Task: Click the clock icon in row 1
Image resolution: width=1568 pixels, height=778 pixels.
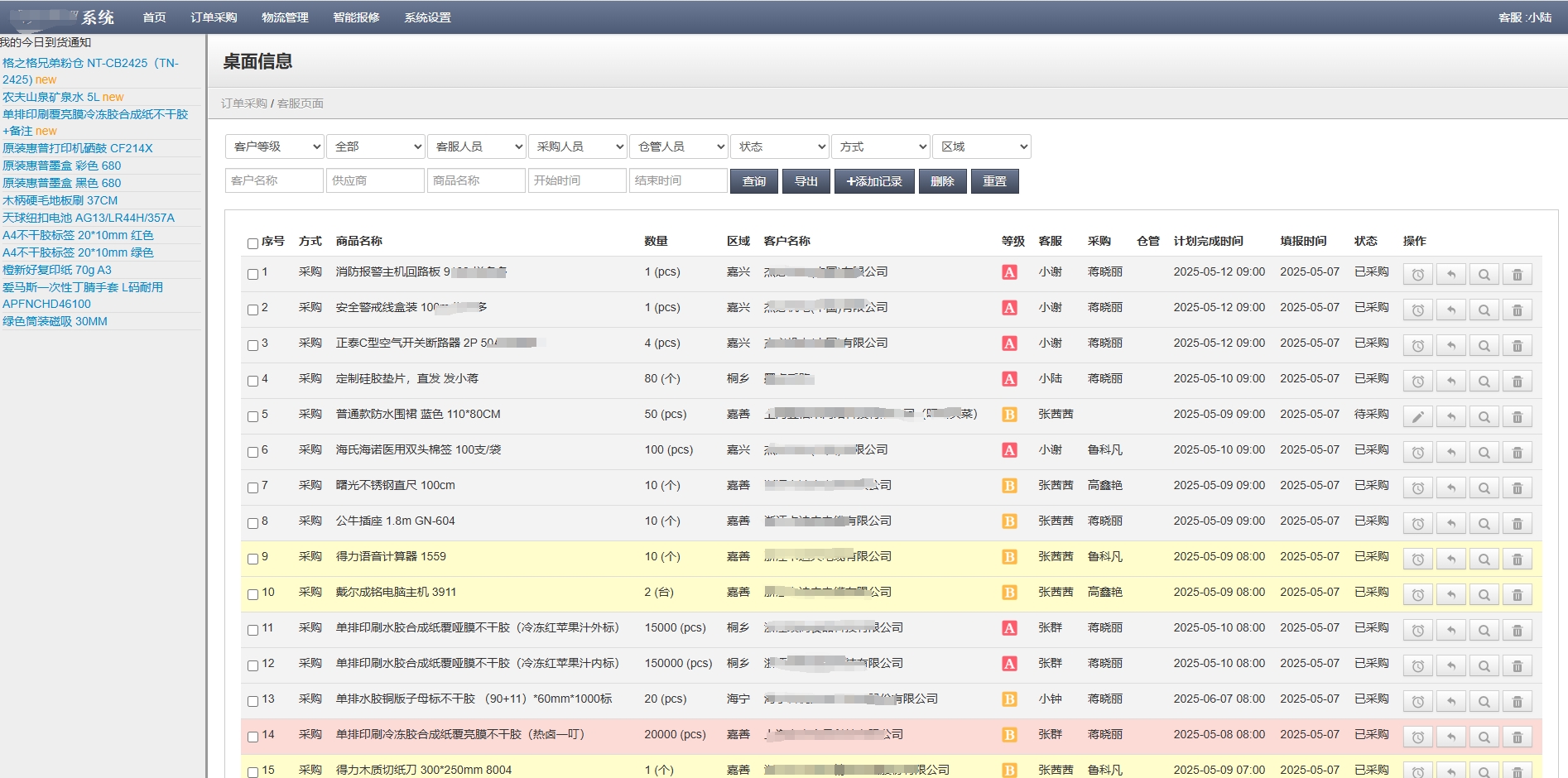Action: [x=1417, y=275]
